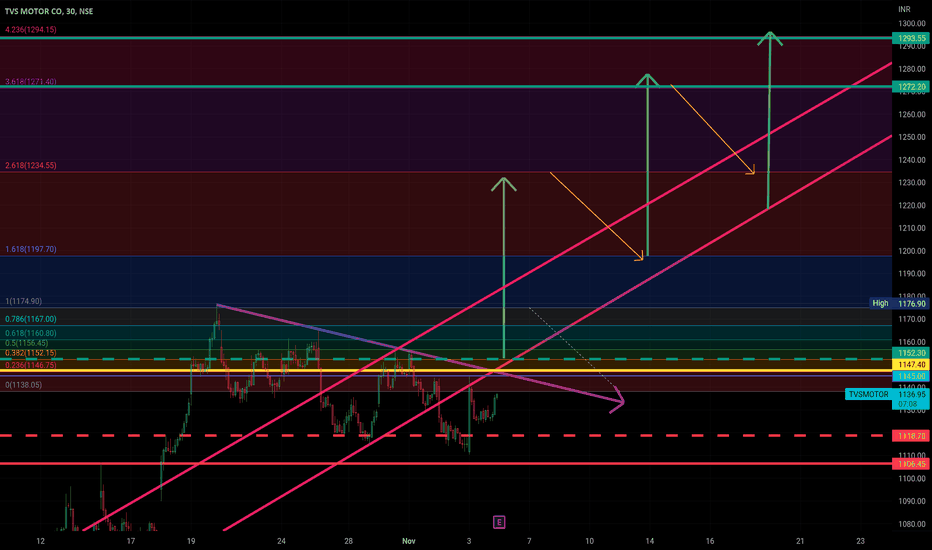Image resolution: width=932 pixels, height=550 pixels.
Task: Select the 0.382(1152.15) Fibonacci label
Action: point(31,353)
